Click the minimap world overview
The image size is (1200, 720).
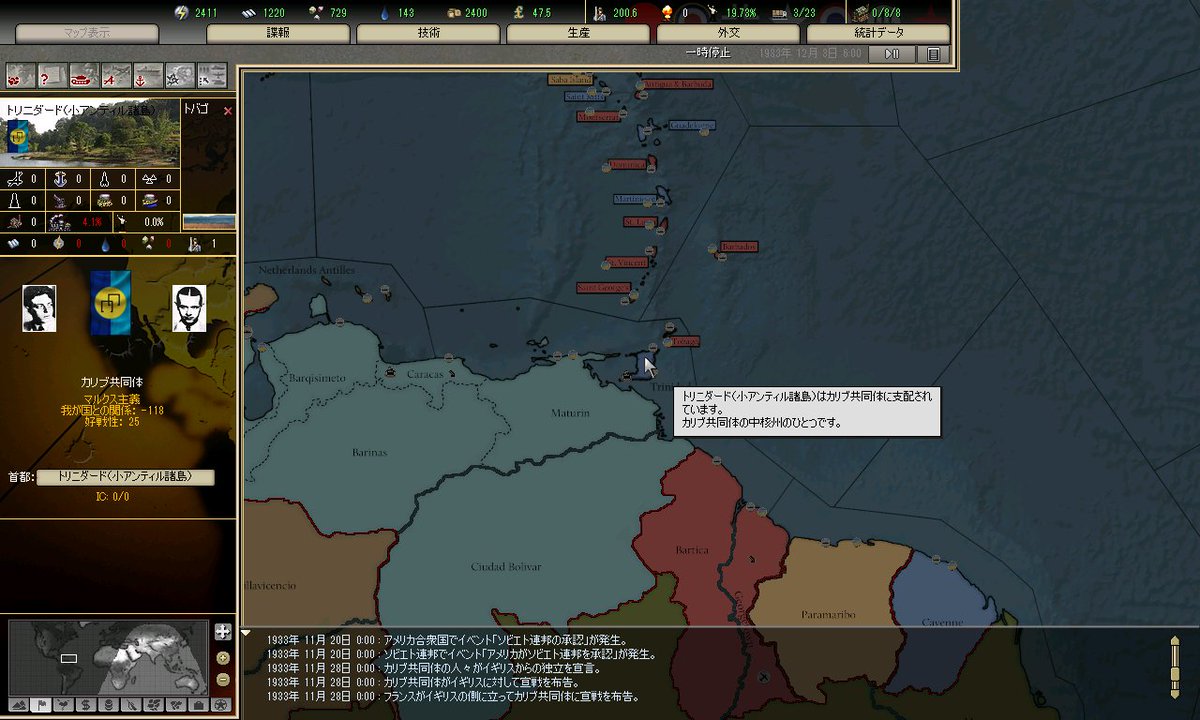click(x=107, y=656)
